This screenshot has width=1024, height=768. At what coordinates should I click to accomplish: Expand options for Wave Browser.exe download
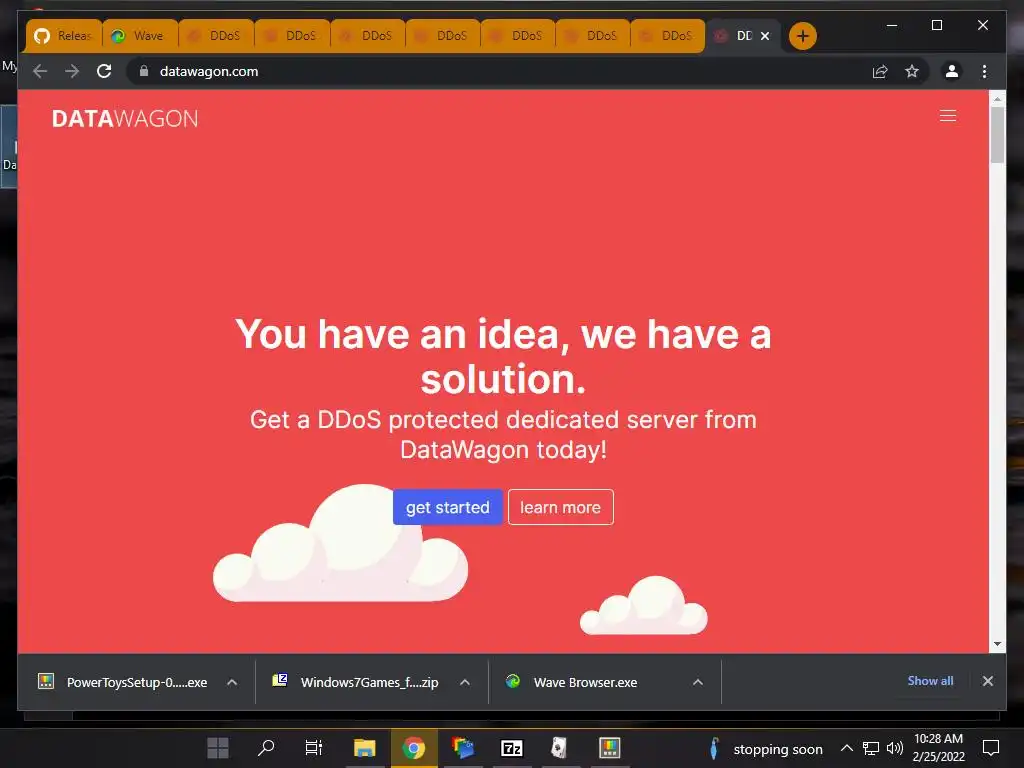point(697,682)
